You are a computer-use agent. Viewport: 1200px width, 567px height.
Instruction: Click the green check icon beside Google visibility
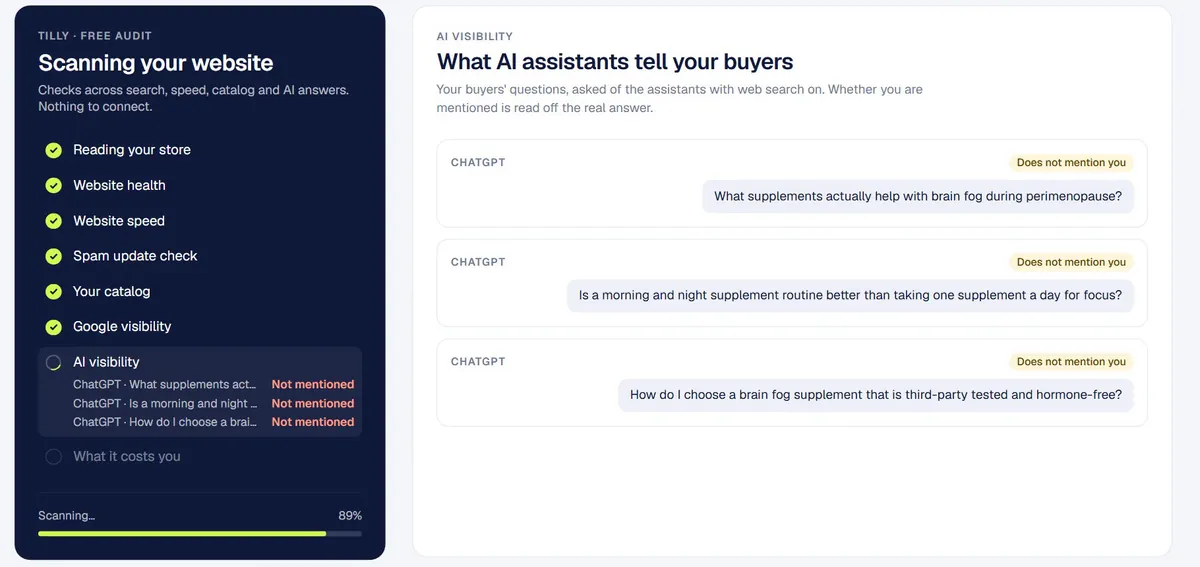click(x=54, y=327)
